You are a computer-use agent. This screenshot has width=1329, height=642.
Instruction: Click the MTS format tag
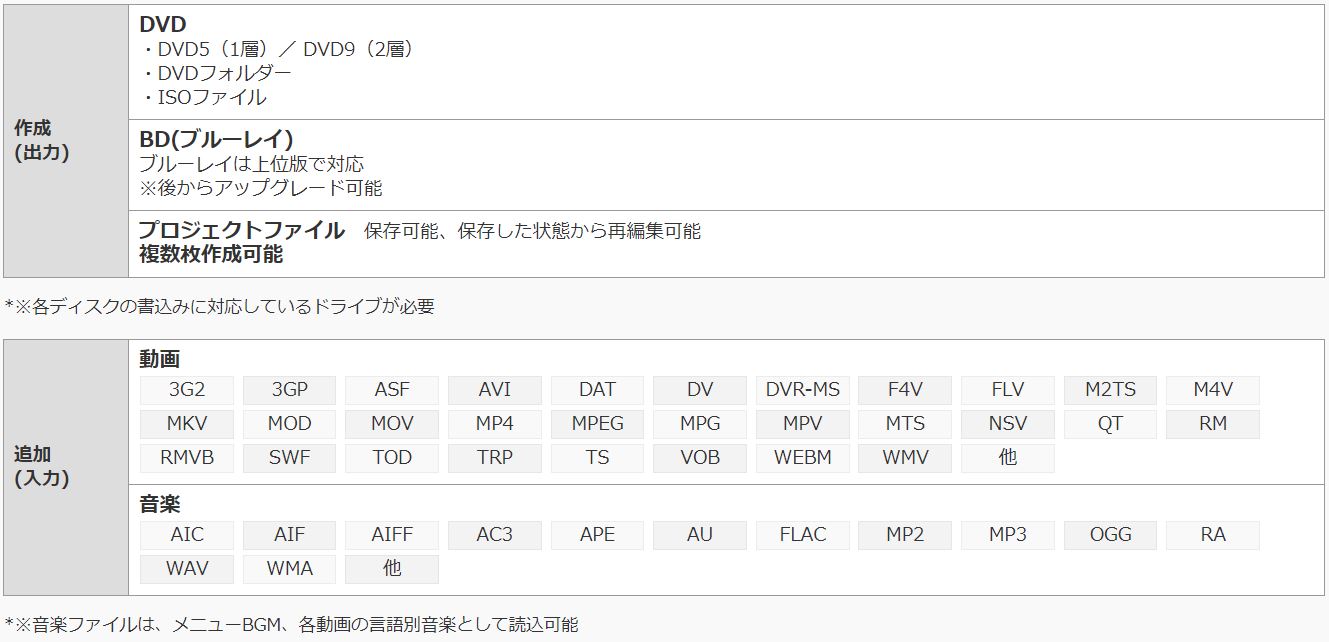[905, 424]
